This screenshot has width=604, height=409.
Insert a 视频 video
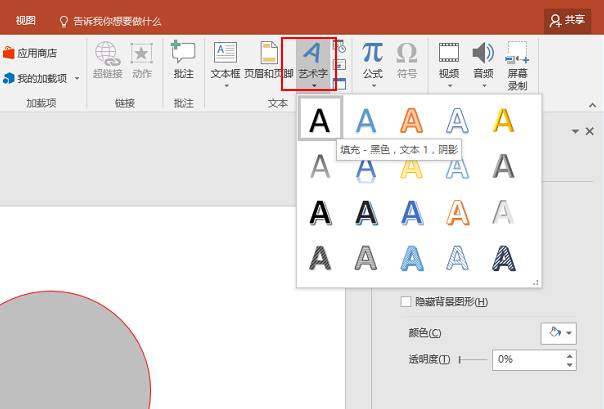[x=449, y=60]
